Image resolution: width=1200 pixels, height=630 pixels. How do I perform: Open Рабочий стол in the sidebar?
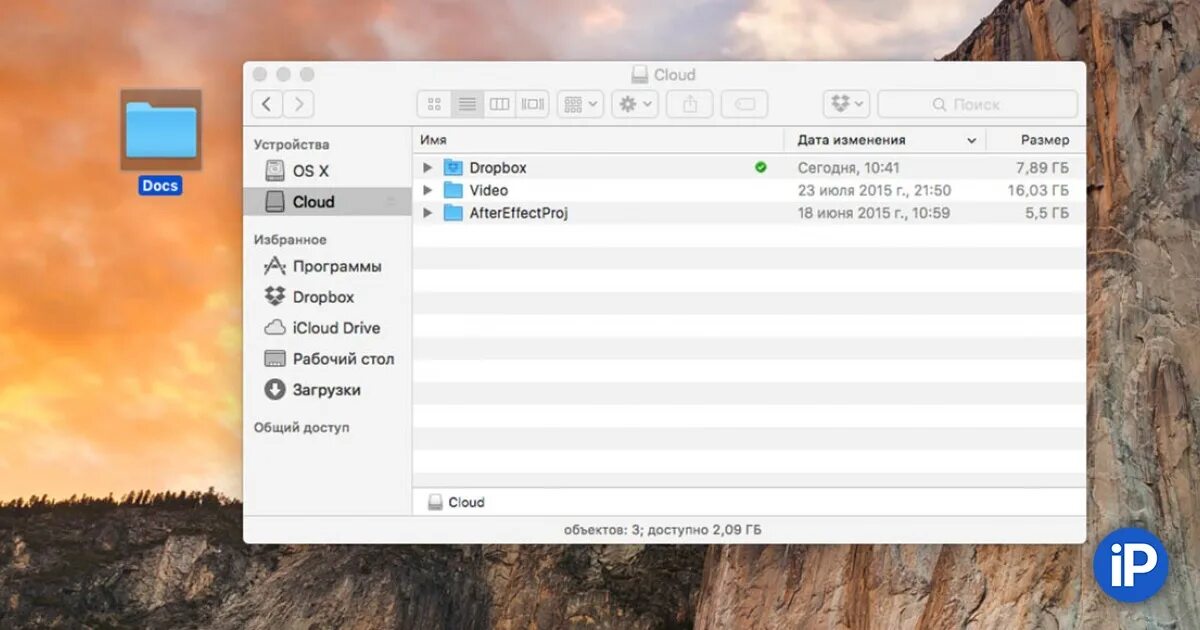click(x=328, y=359)
